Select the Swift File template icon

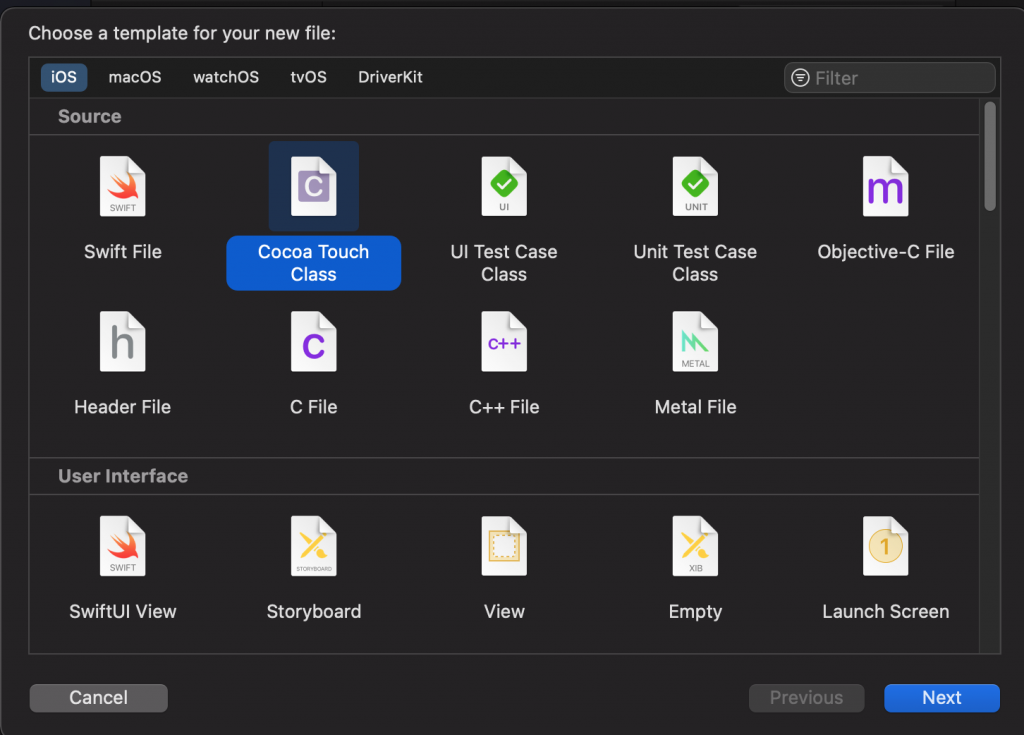pyautogui.click(x=123, y=186)
